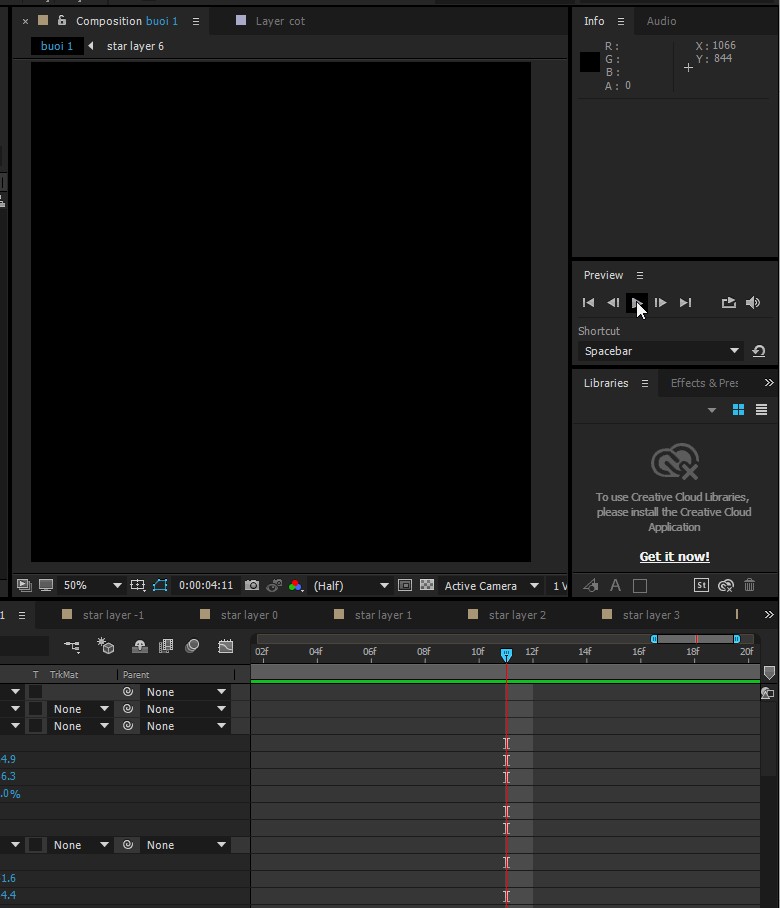780x908 pixels.
Task: Click add graphic icon in Libraries
Action: (591, 585)
